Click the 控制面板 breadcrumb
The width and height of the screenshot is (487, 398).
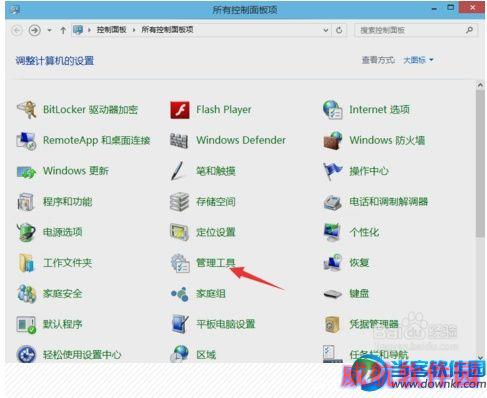[x=111, y=30]
